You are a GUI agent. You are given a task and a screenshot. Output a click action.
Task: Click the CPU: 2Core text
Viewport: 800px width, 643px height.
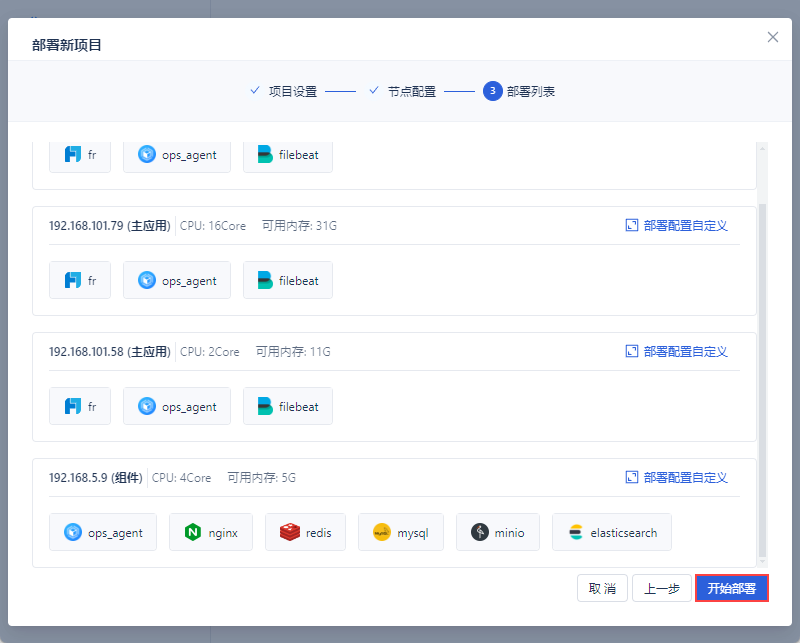coord(210,352)
